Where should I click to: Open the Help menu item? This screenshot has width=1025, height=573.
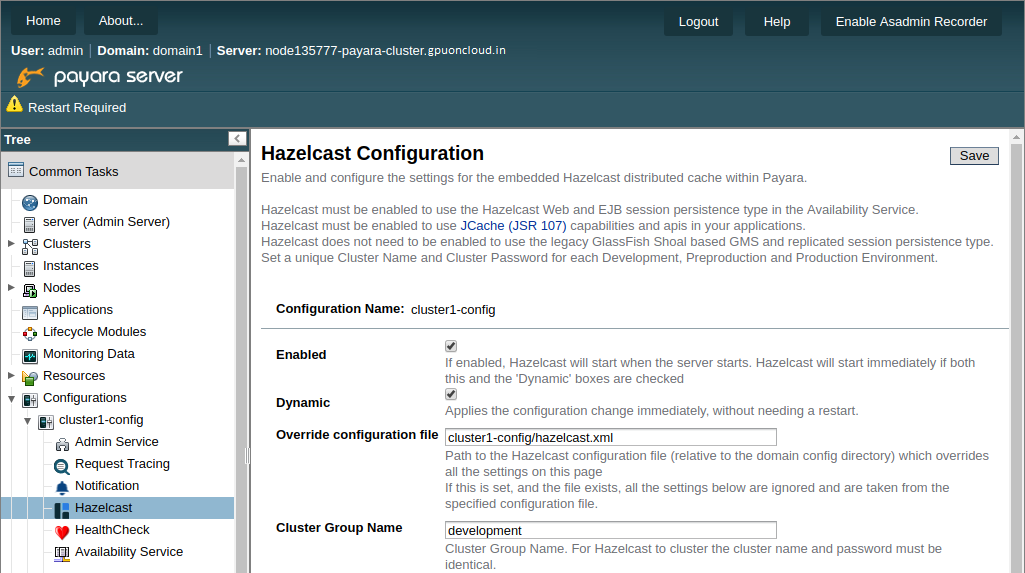point(777,22)
